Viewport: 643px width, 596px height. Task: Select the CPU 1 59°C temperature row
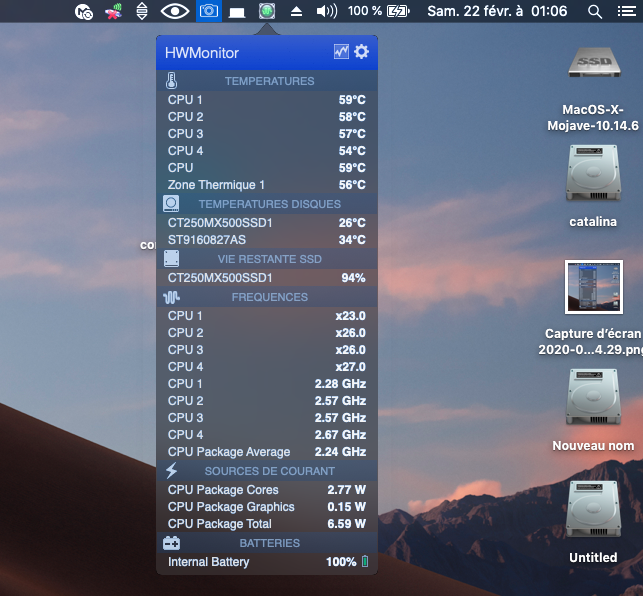click(x=267, y=100)
